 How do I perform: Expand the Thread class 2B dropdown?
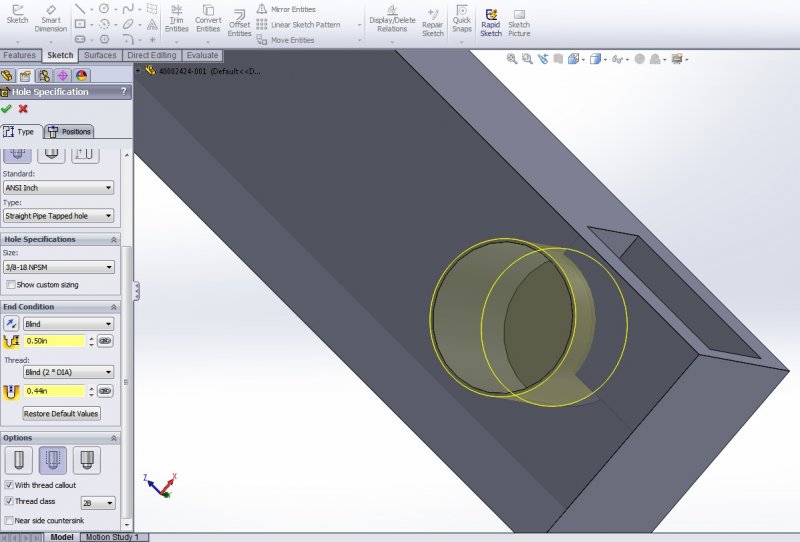97,503
